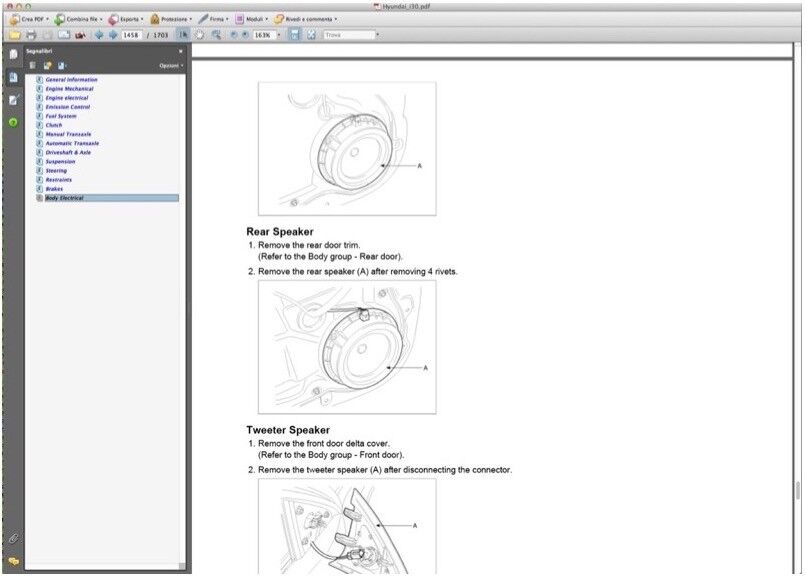Screen dimensions: 806x582
Task: Activate the Select tool cursor icon
Action: (x=183, y=35)
